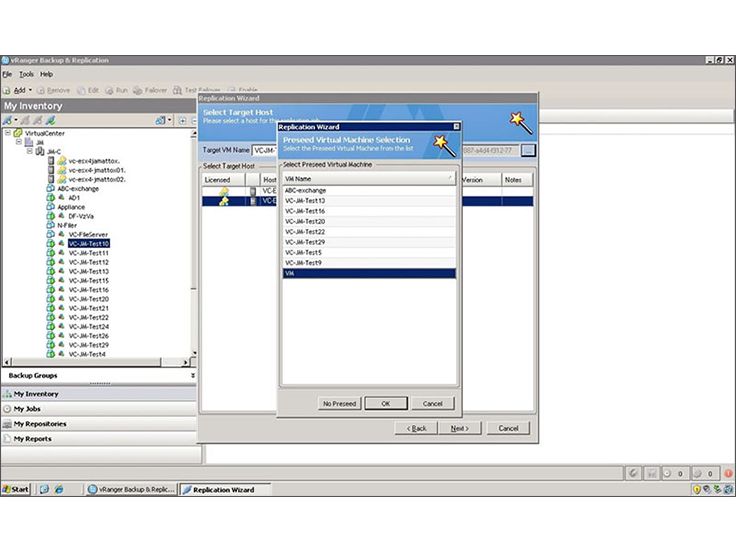This screenshot has height=552, width=736.
Task: Open the My Reports navigation pane
Action: click(99, 439)
